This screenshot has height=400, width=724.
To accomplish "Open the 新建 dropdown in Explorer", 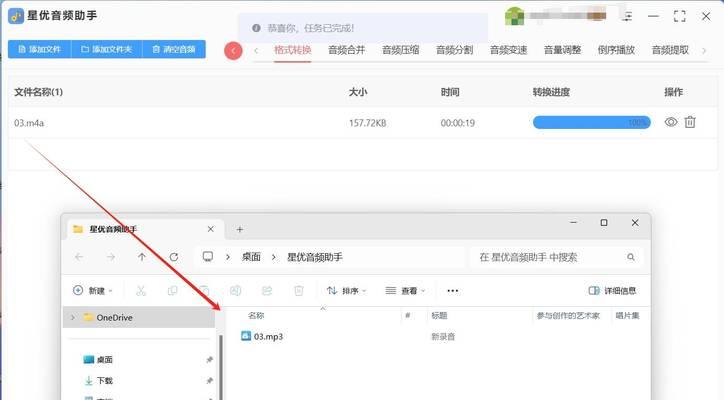I will click(x=93, y=291).
